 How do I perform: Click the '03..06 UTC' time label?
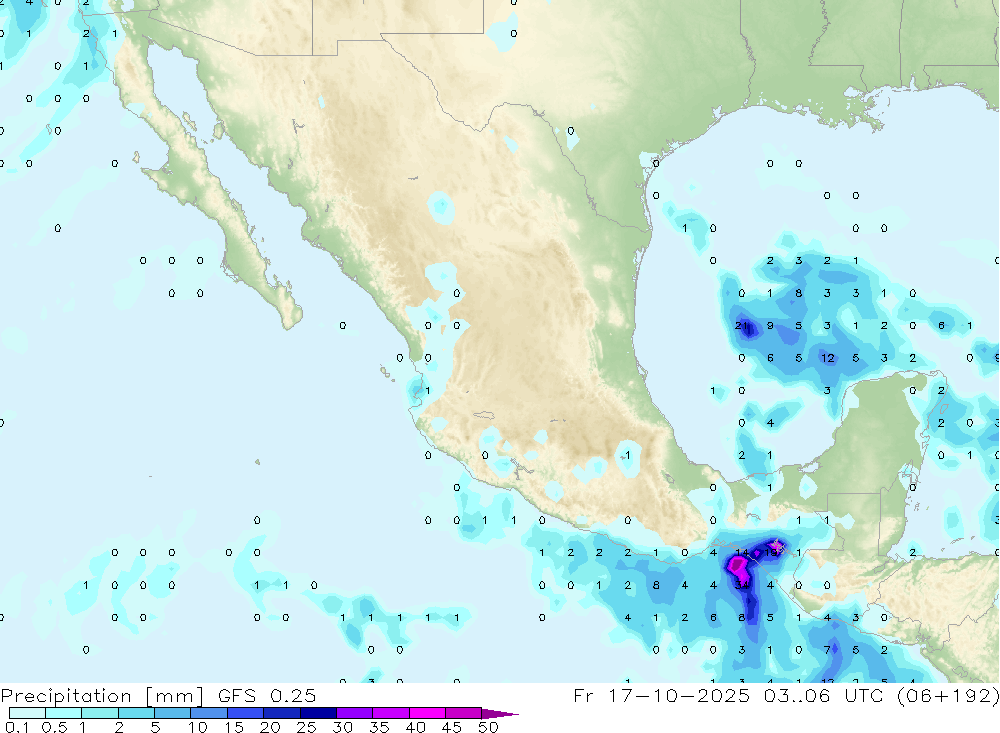point(823,695)
